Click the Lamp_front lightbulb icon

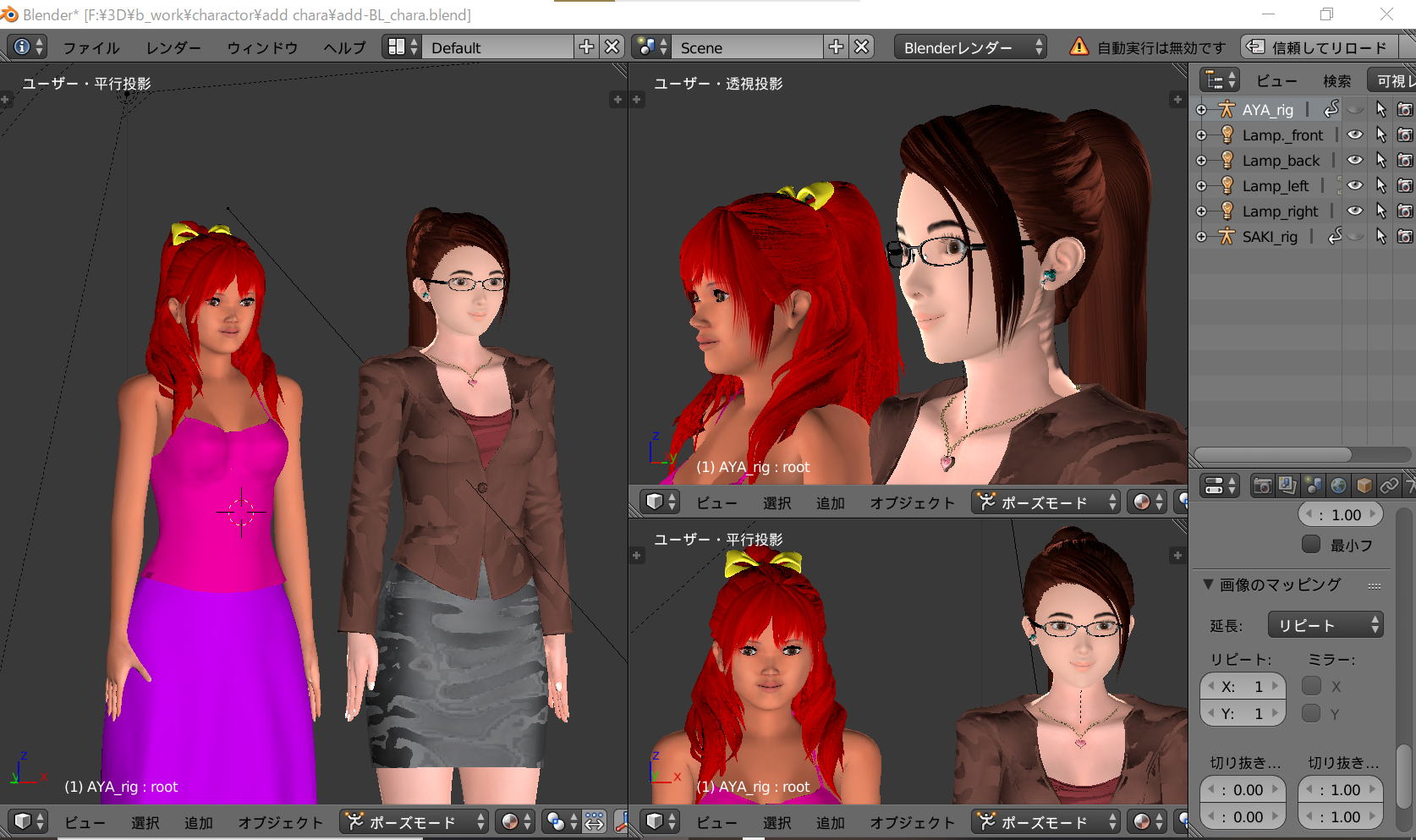[x=1227, y=135]
